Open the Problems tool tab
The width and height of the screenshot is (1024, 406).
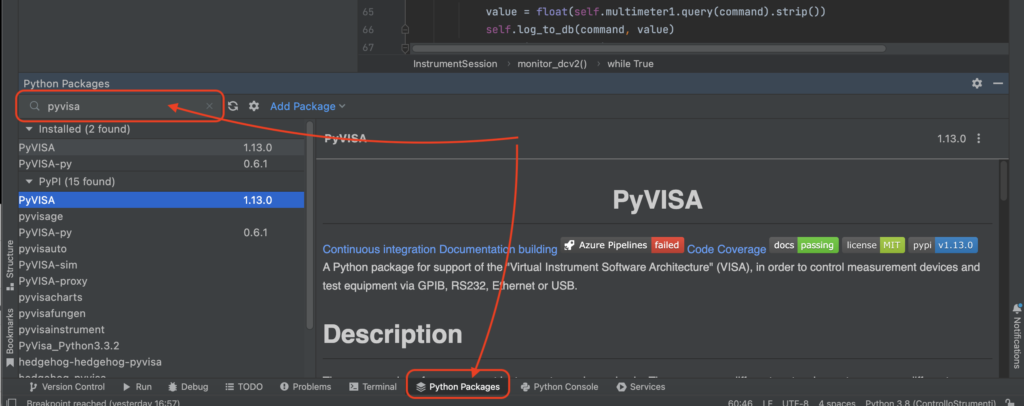click(x=306, y=386)
